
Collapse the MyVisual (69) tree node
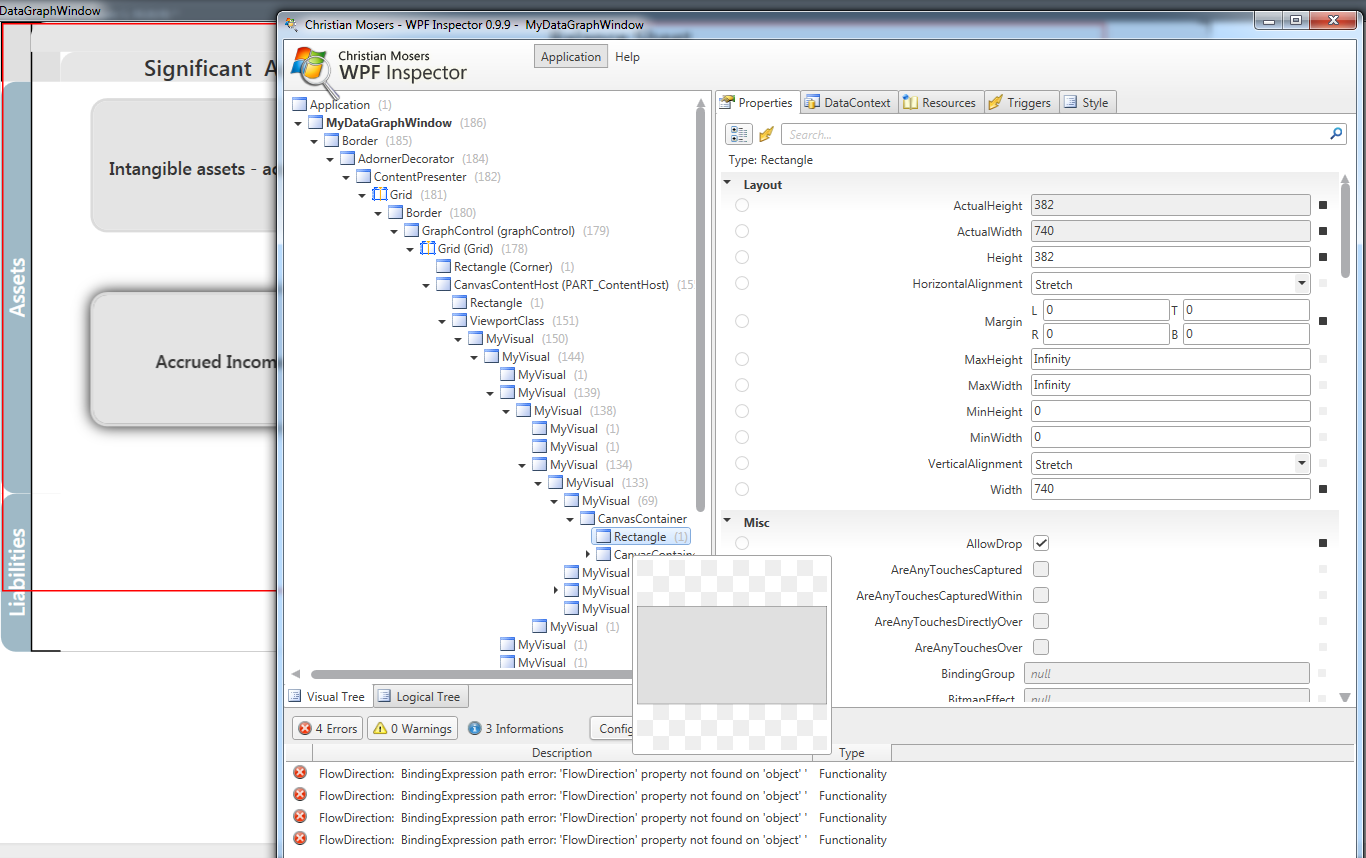pos(554,501)
